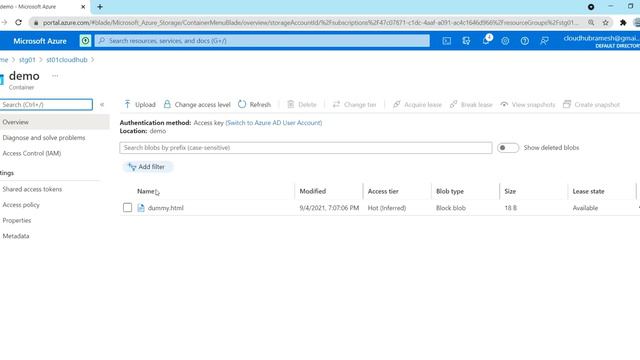Viewport: 640px width, 360px height.
Task: Open browser extensions puzzle icon
Action: (623, 23)
